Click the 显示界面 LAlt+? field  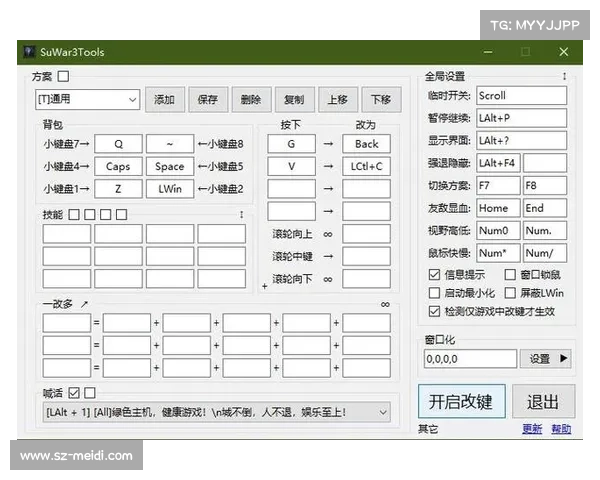[x=522, y=140]
